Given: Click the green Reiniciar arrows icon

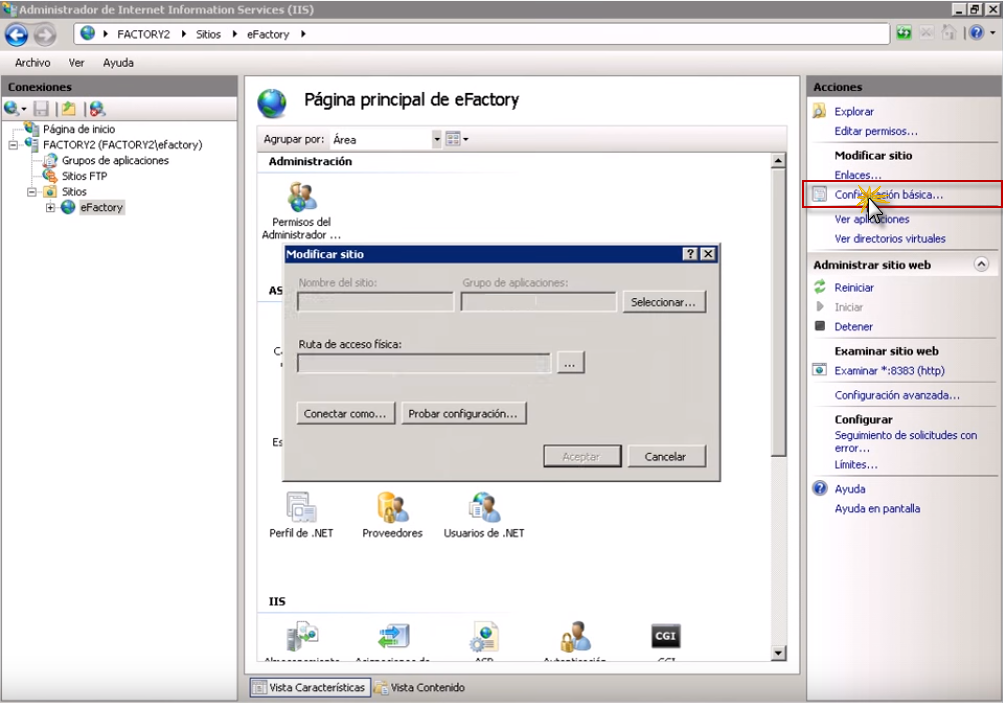Looking at the screenshot, I should tap(819, 287).
